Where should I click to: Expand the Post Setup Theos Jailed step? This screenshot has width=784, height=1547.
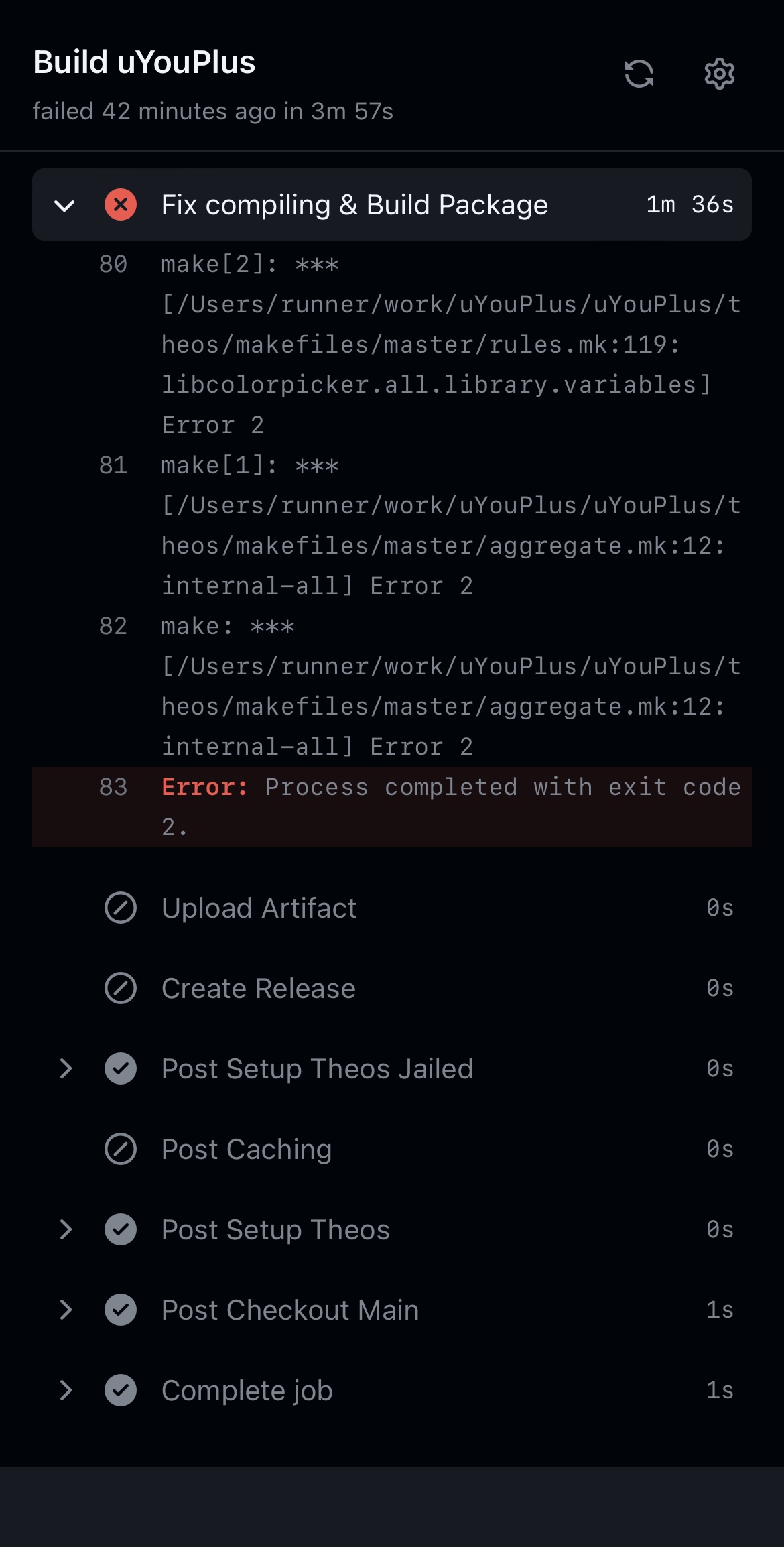[65, 1068]
